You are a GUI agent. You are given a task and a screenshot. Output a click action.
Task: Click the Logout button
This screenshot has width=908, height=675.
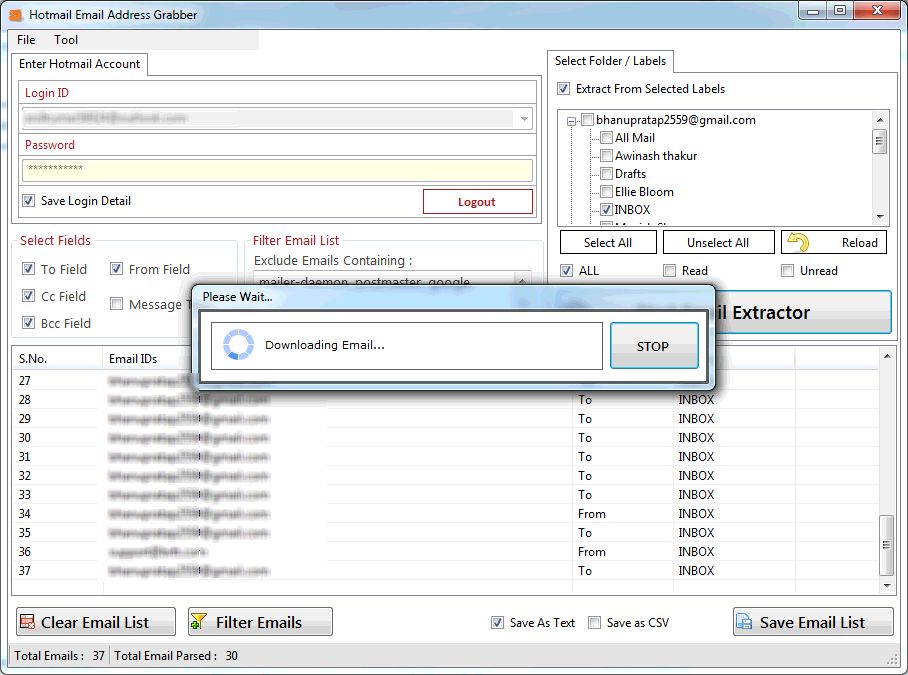478,201
